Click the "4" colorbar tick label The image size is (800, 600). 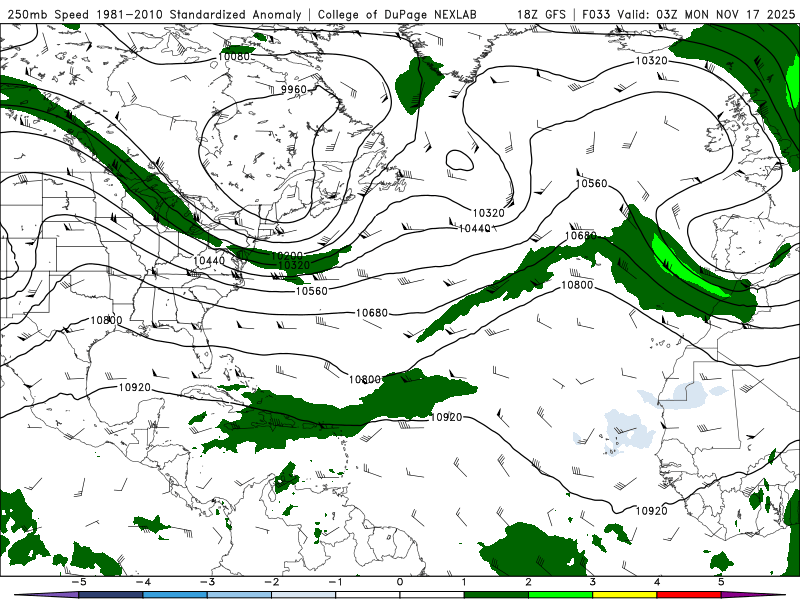(x=657, y=582)
